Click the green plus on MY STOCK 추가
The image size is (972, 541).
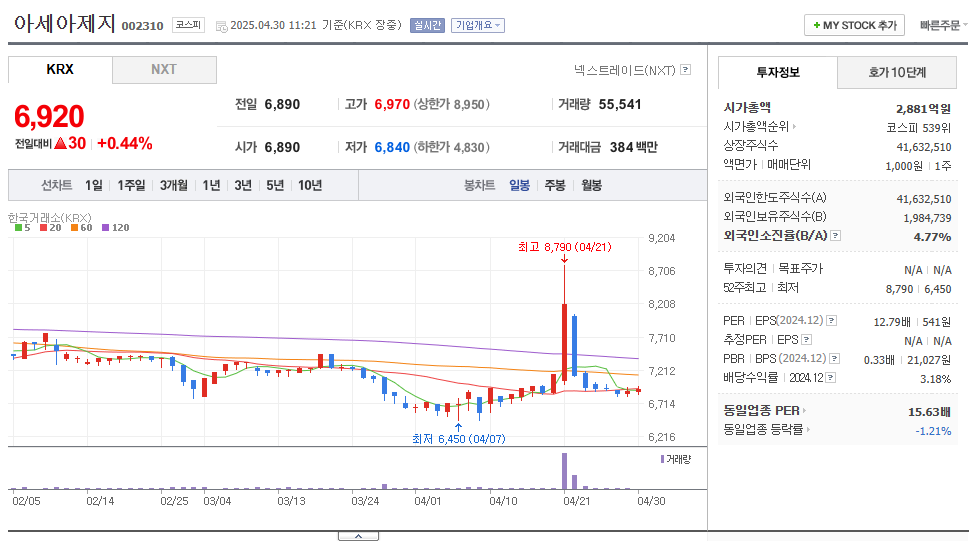816,25
